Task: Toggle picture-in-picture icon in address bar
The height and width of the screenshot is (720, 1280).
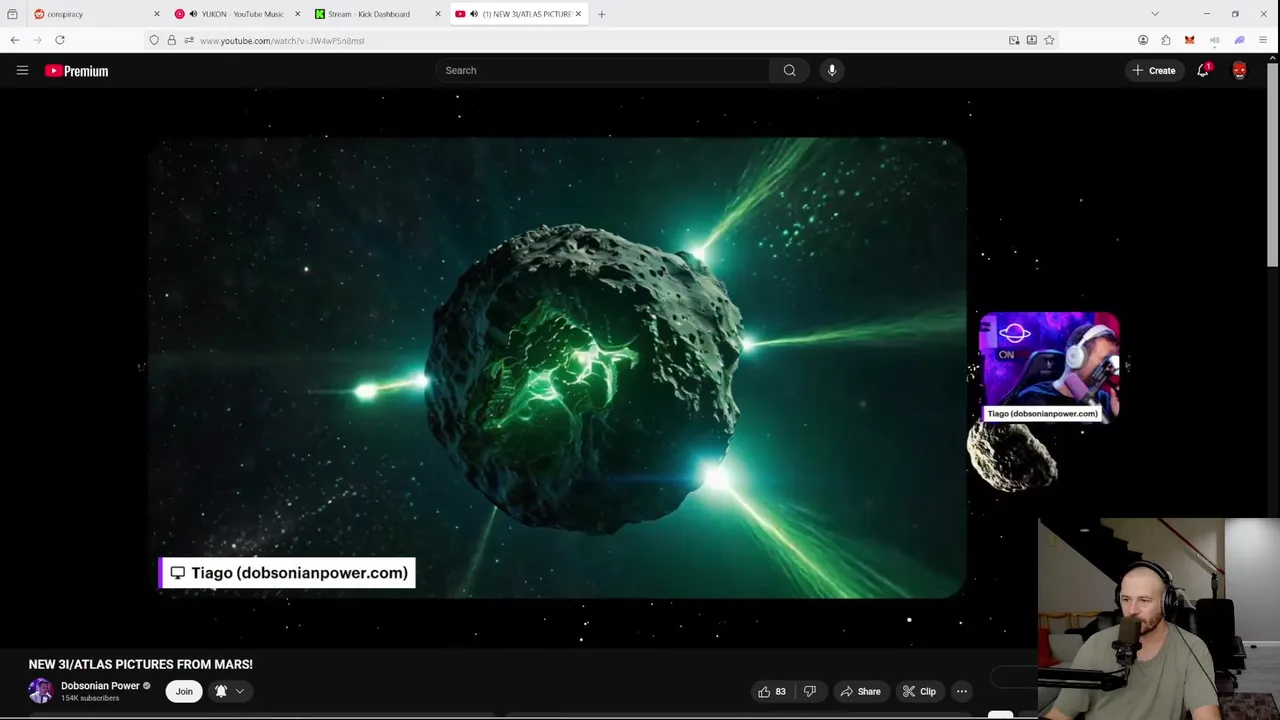Action: [x=1014, y=40]
